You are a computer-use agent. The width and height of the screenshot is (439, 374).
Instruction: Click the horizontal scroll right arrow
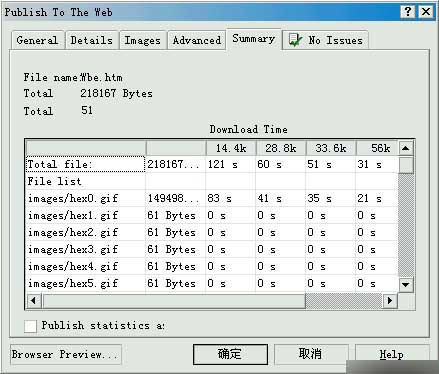(389, 301)
